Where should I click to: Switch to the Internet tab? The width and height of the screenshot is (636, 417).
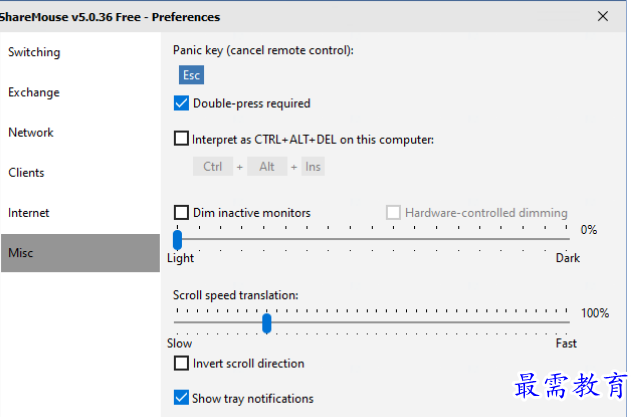click(x=29, y=212)
